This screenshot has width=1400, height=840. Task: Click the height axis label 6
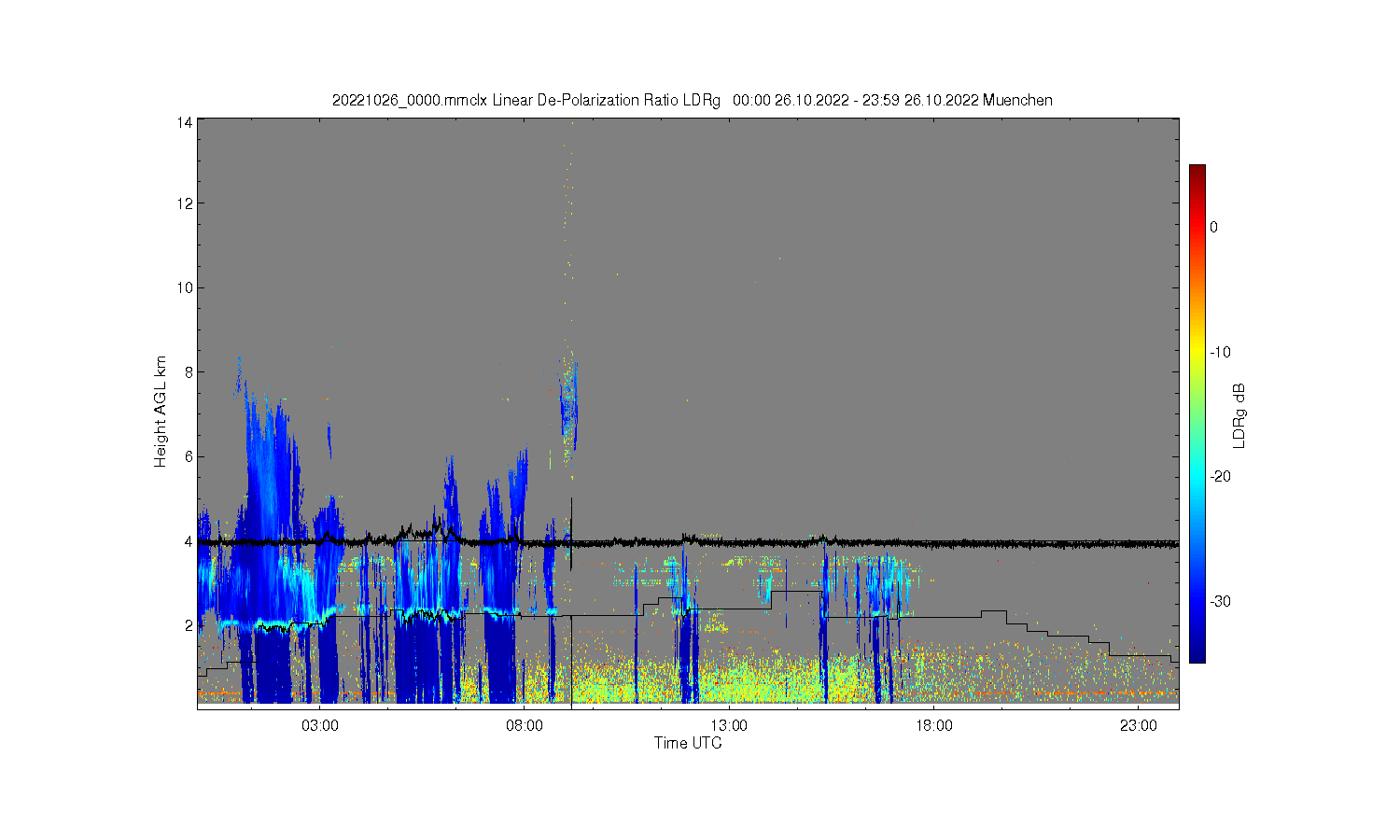(x=189, y=456)
